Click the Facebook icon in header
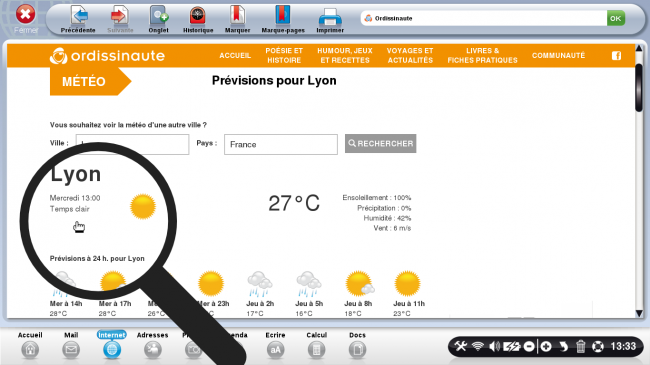 616,56
